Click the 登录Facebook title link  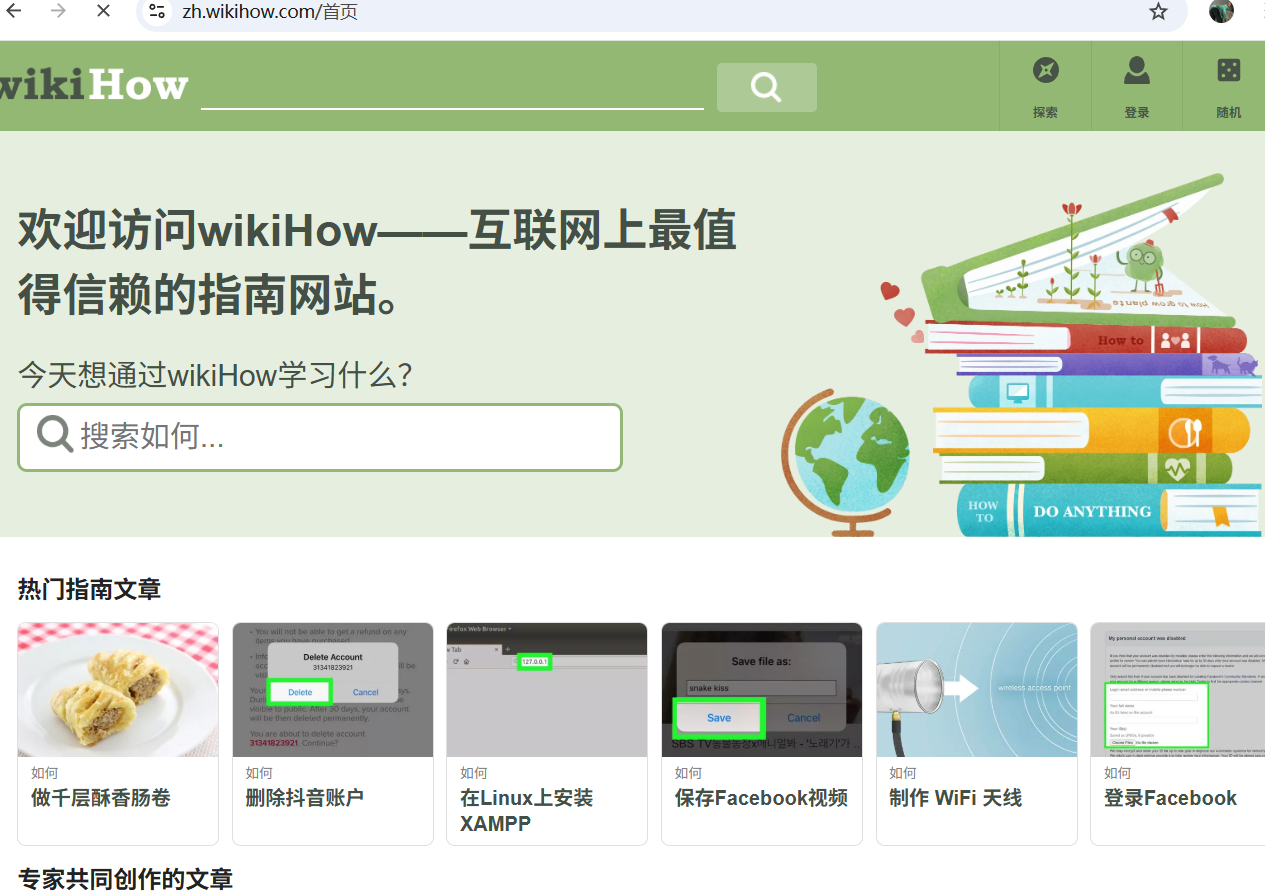tap(1170, 798)
